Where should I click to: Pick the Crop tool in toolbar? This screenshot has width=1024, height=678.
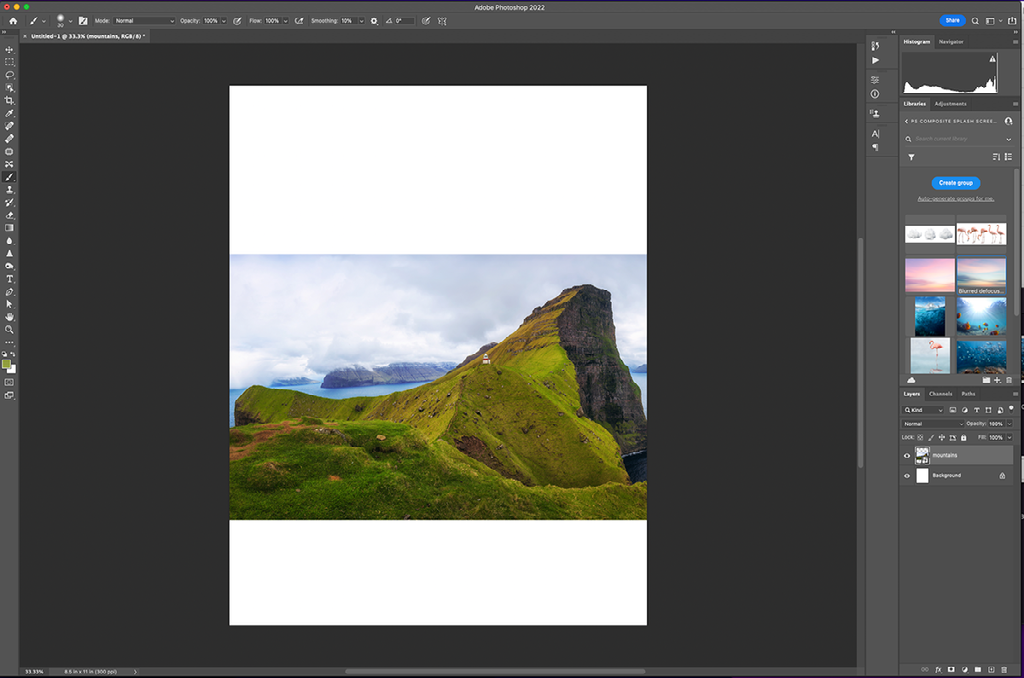9,101
